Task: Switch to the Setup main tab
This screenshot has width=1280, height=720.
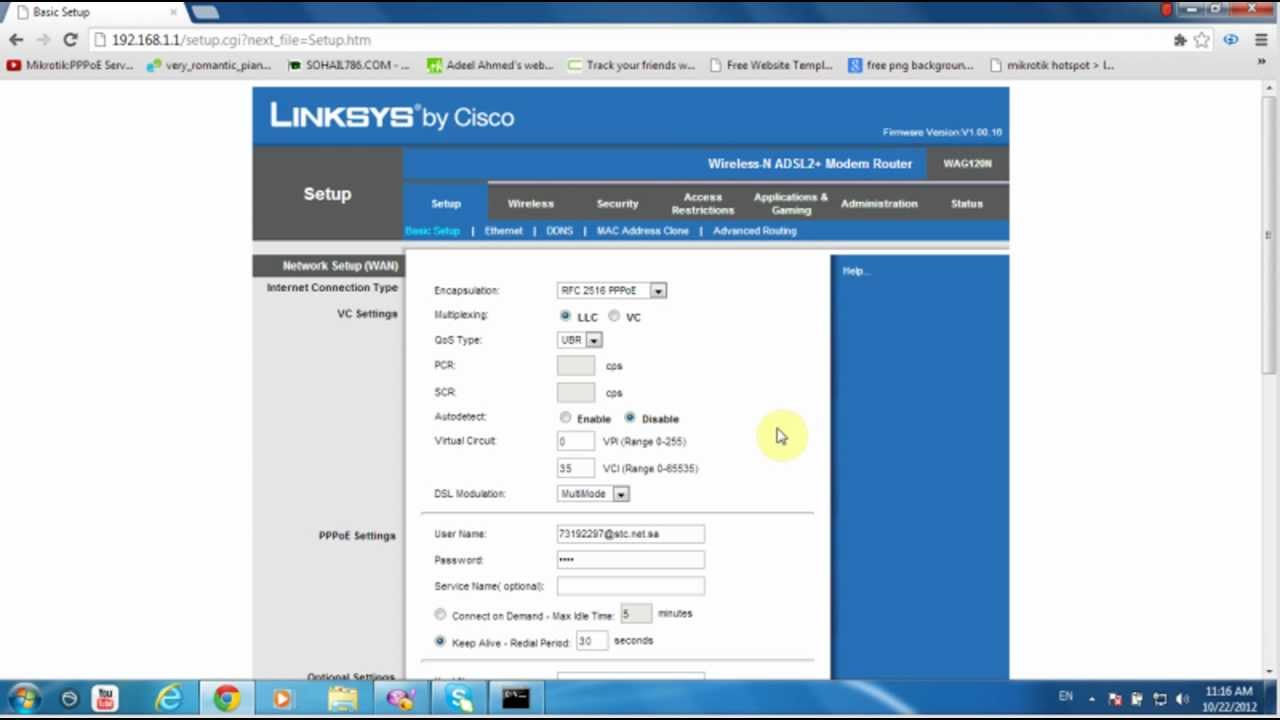Action: [446, 204]
